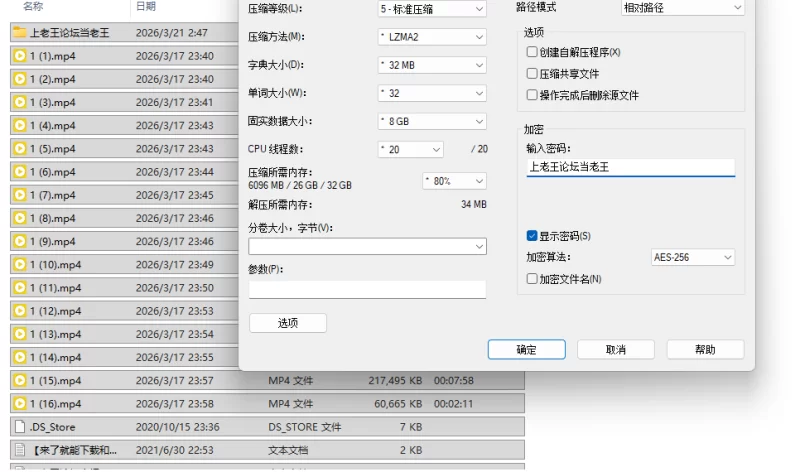The width and height of the screenshot is (800, 472).
Task: Click the video icon of 1 (6).mp4
Action: (19, 172)
